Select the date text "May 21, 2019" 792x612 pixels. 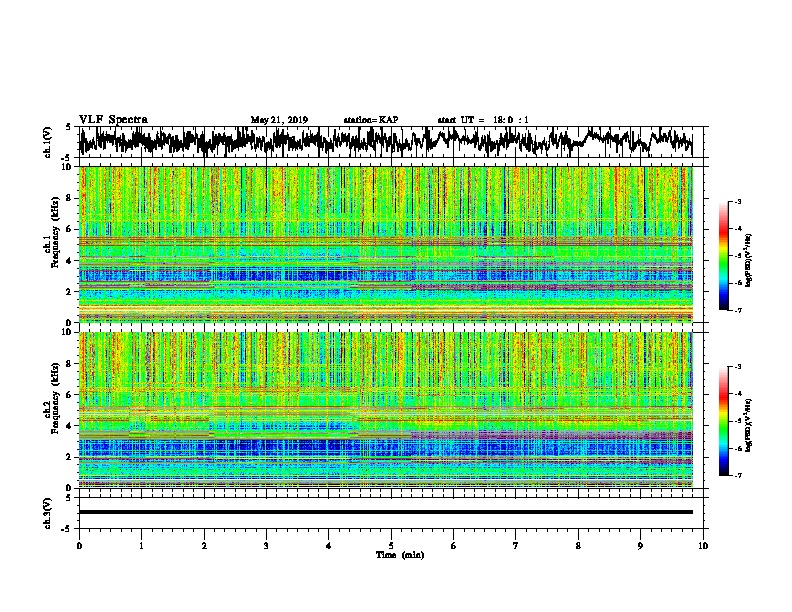[x=279, y=120]
